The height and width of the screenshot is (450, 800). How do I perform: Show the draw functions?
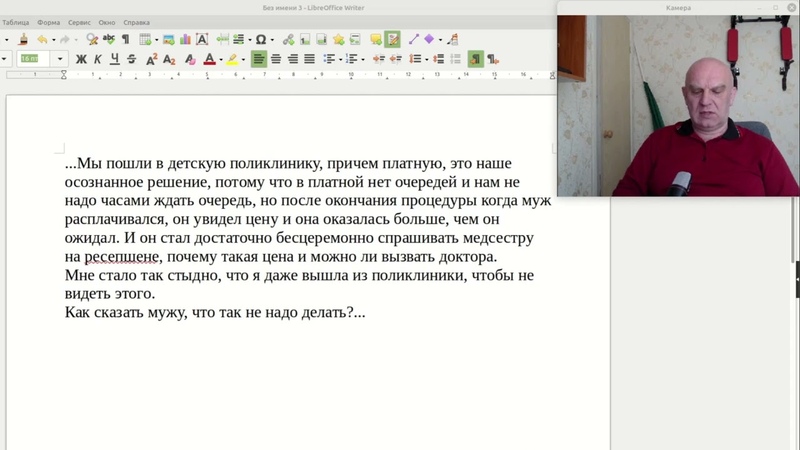[453, 39]
